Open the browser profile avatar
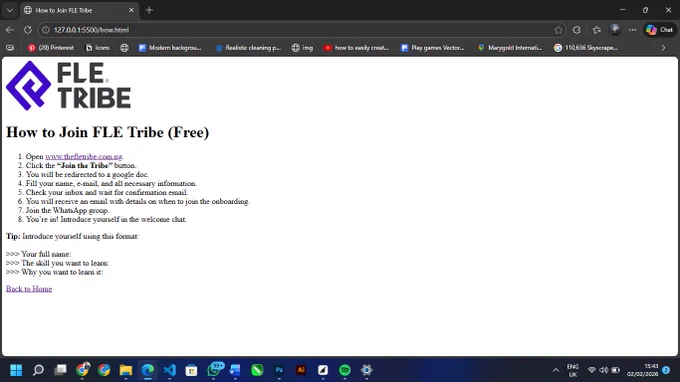680x382 pixels. pos(615,29)
